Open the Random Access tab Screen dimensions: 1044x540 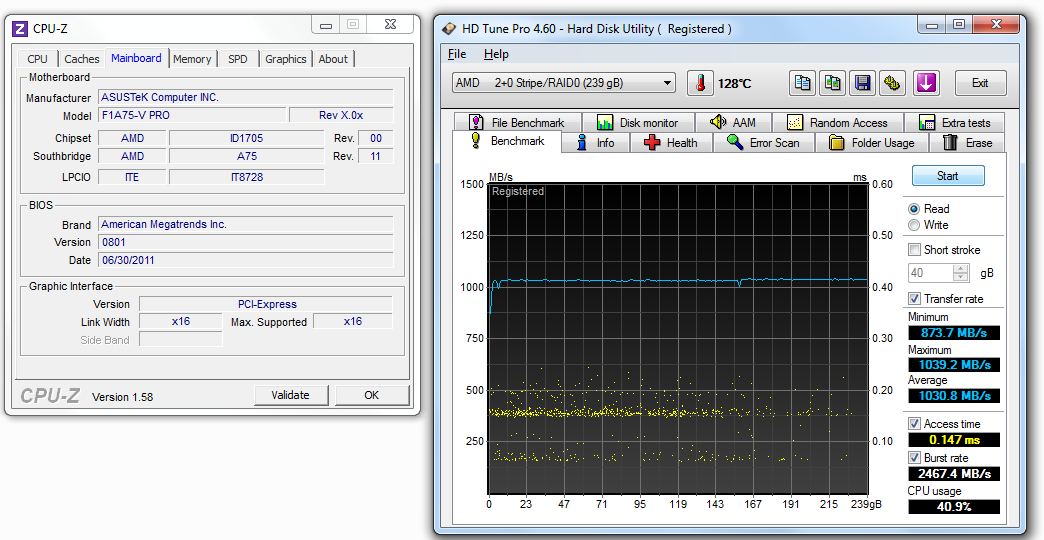click(x=838, y=123)
